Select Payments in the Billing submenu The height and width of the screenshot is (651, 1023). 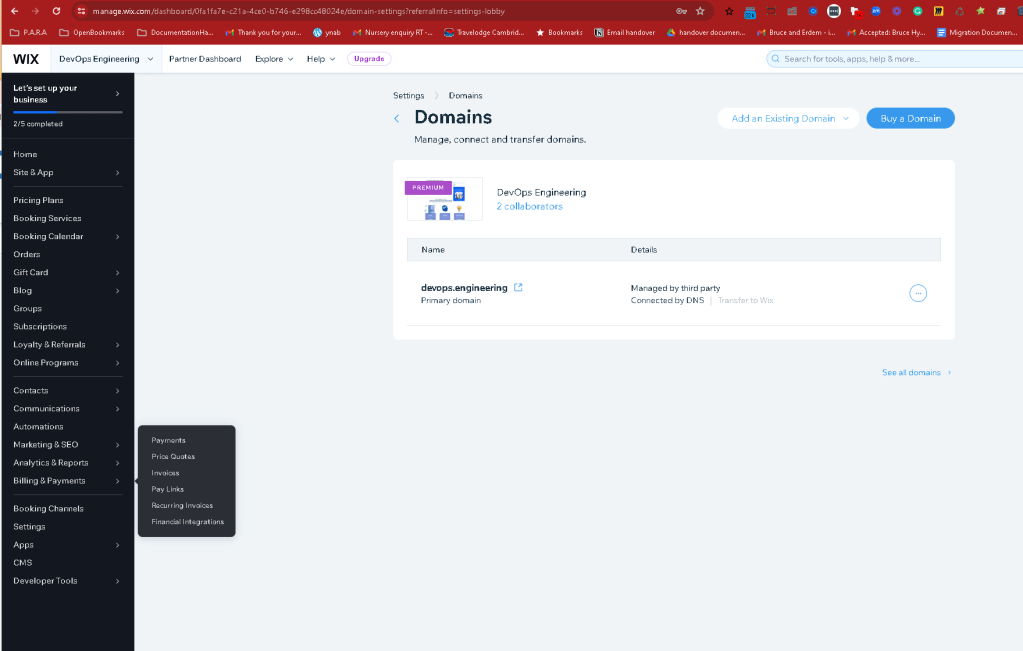(168, 440)
